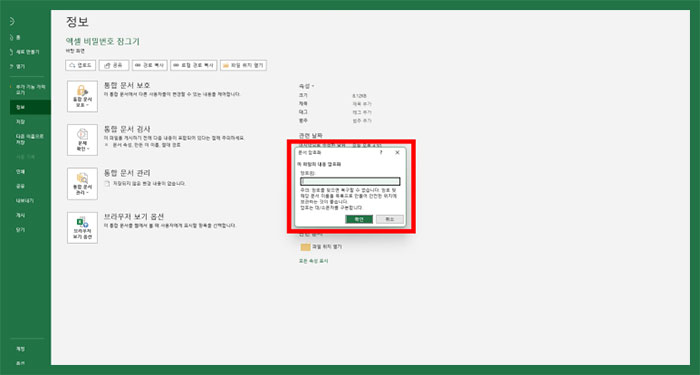Click the 통합 문서 관리 heading text
The width and height of the screenshot is (700, 375).
(127, 173)
